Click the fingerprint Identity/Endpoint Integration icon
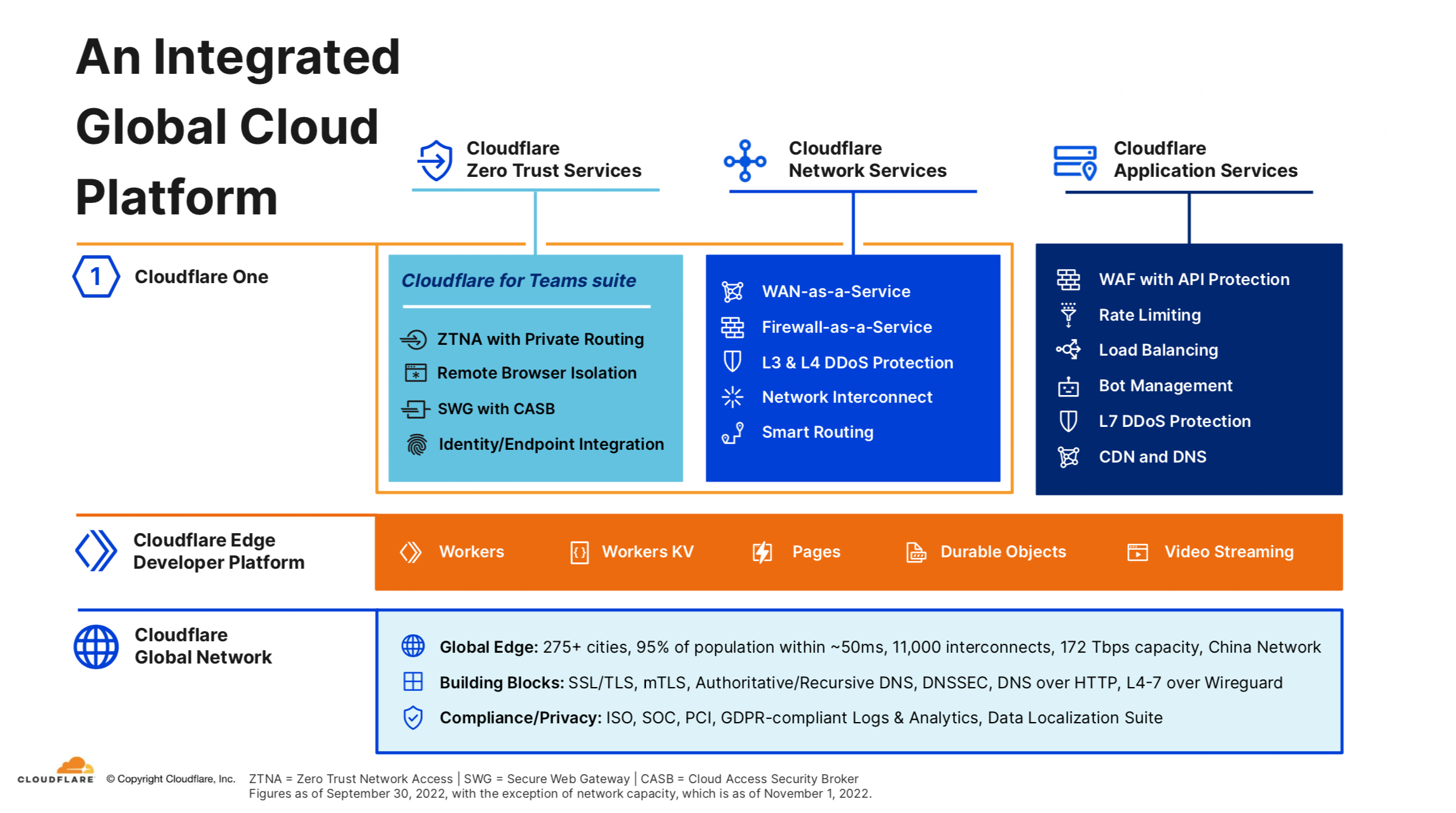This screenshot has width=1456, height=813. pos(416,444)
